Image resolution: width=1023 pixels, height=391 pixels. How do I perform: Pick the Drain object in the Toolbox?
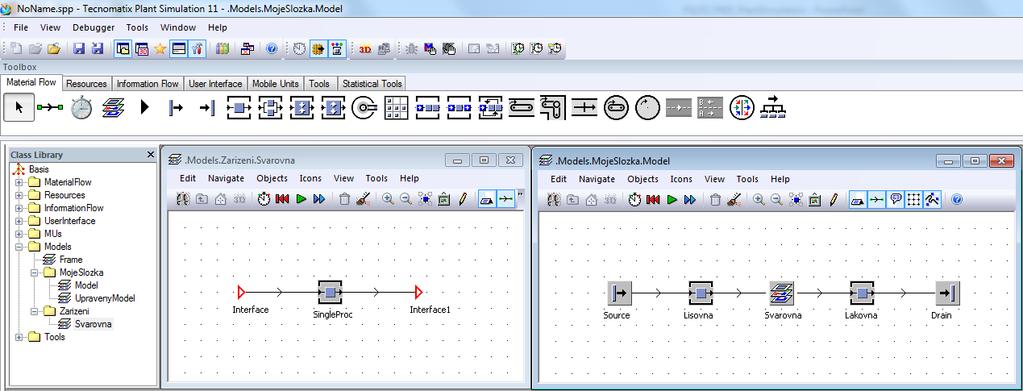click(x=207, y=108)
